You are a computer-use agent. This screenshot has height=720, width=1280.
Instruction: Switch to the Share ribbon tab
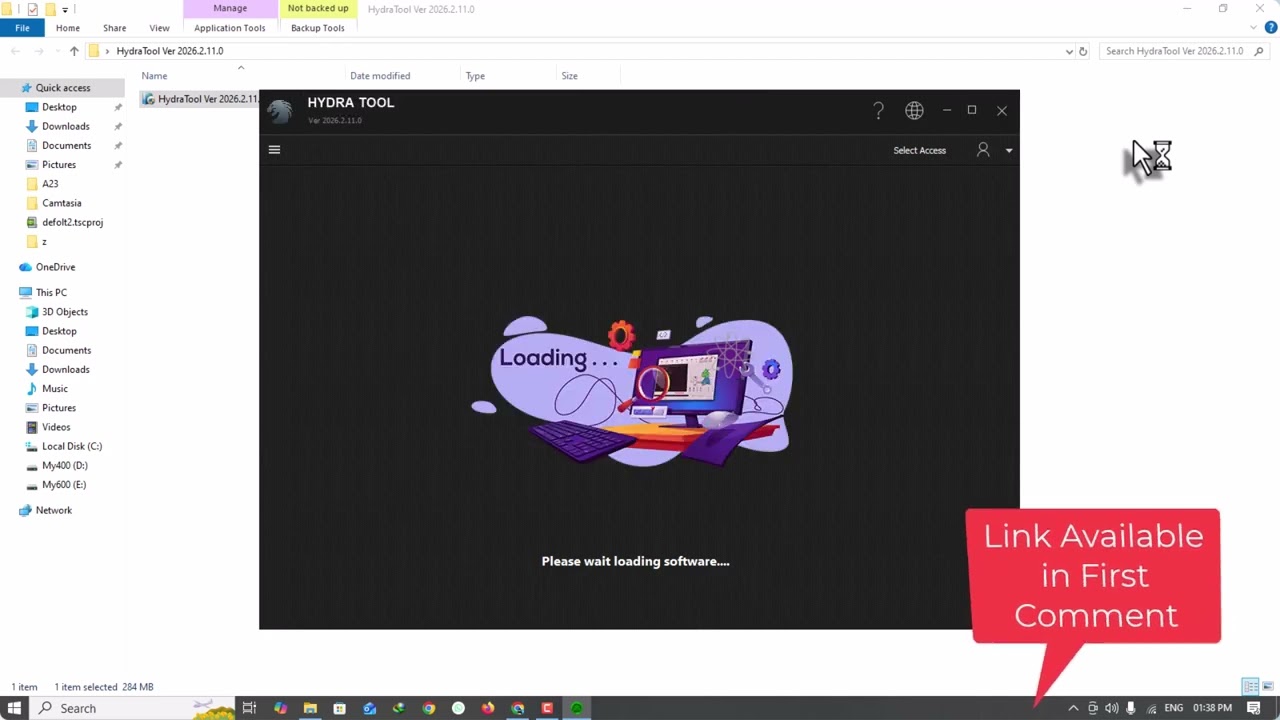coord(114,28)
